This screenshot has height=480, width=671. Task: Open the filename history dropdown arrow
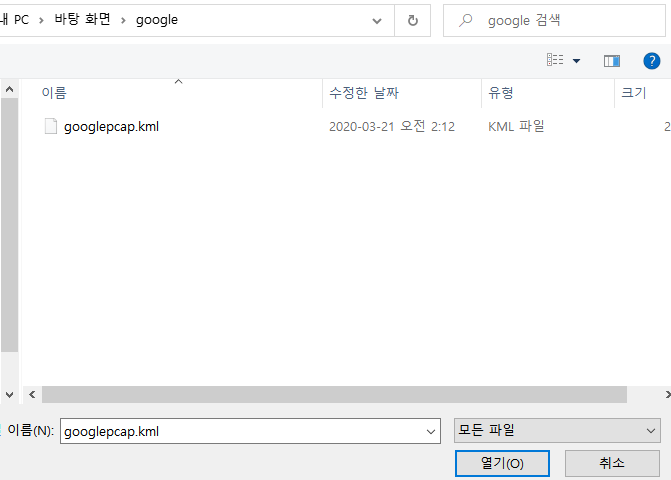(431, 432)
